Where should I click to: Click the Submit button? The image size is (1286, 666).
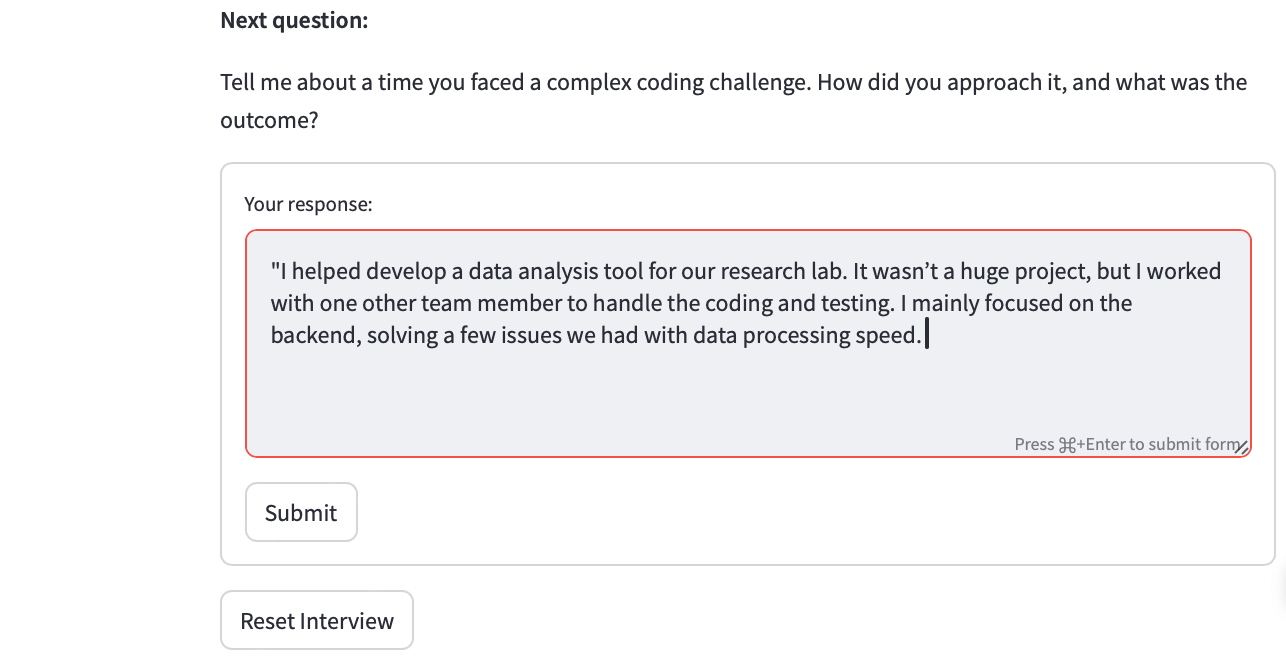[x=301, y=512]
